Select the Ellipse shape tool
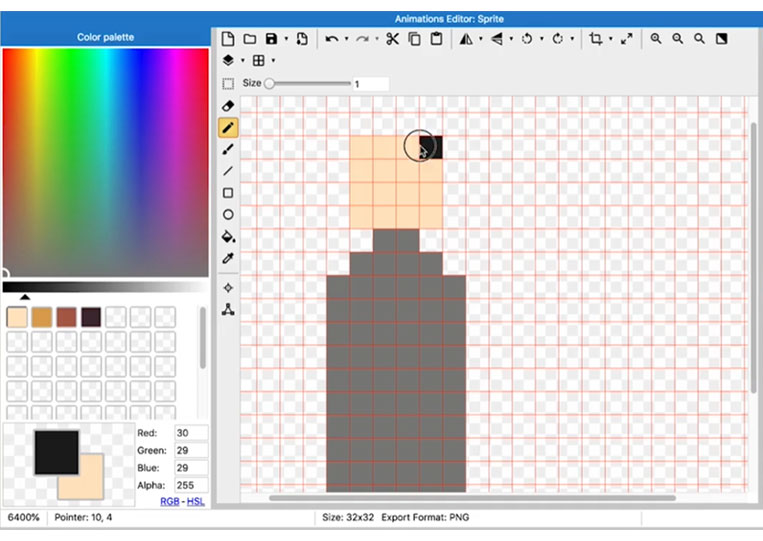 click(228, 215)
